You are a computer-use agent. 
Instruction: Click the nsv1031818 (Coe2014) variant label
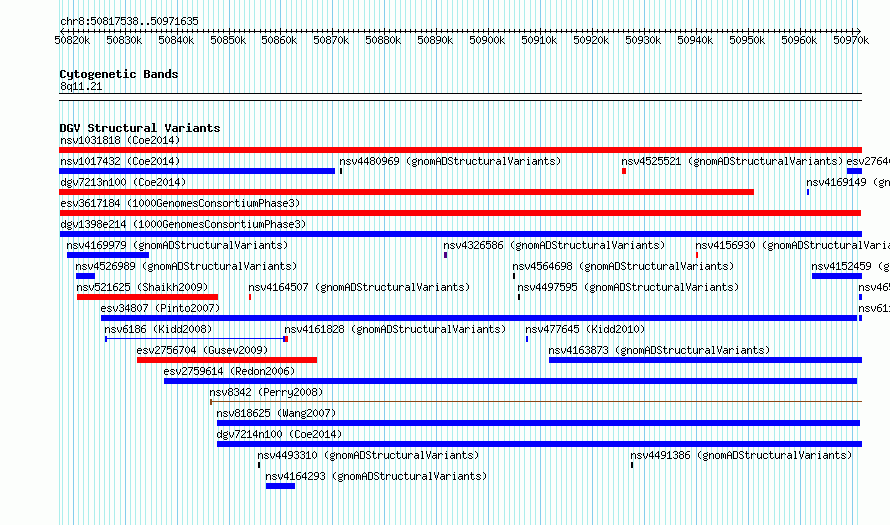click(120, 140)
